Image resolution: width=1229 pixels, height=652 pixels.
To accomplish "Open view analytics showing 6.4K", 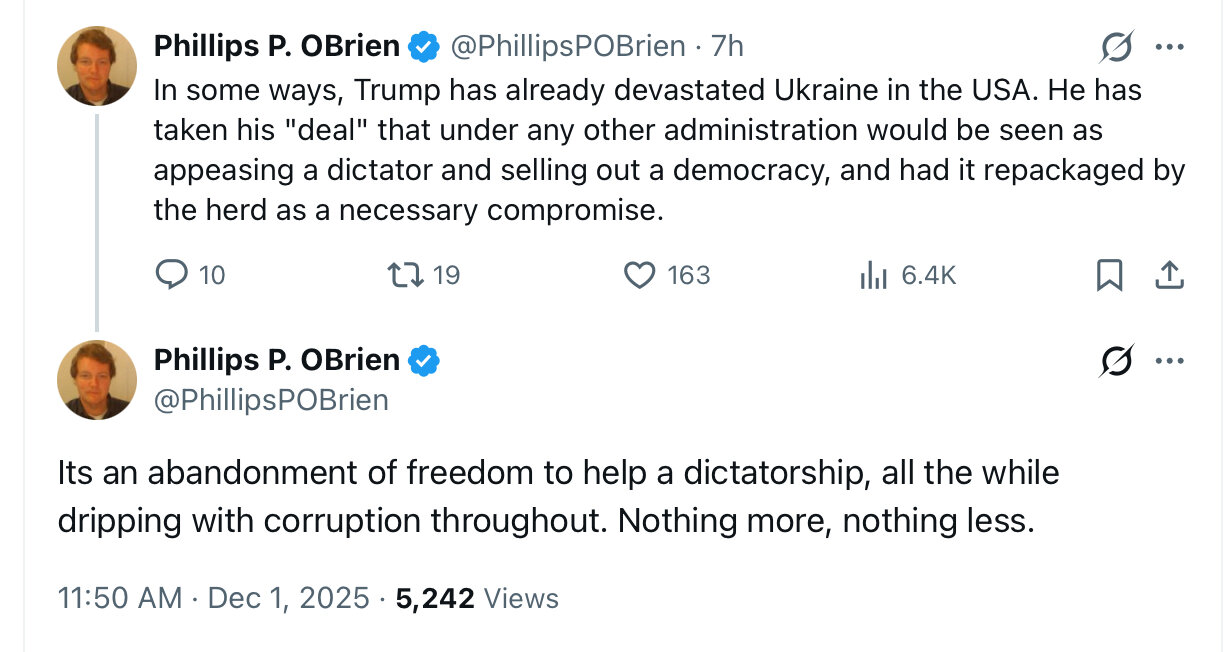I will tap(873, 275).
